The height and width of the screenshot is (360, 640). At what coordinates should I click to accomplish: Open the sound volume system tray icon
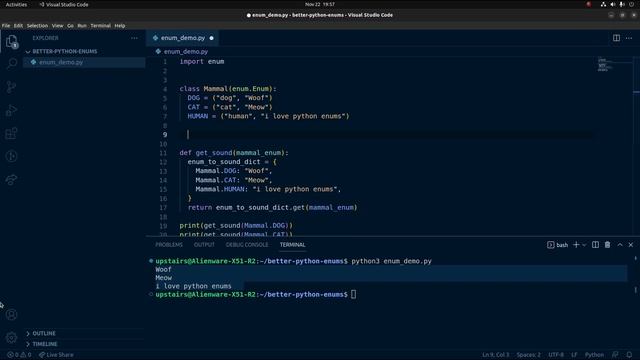click(613, 4)
